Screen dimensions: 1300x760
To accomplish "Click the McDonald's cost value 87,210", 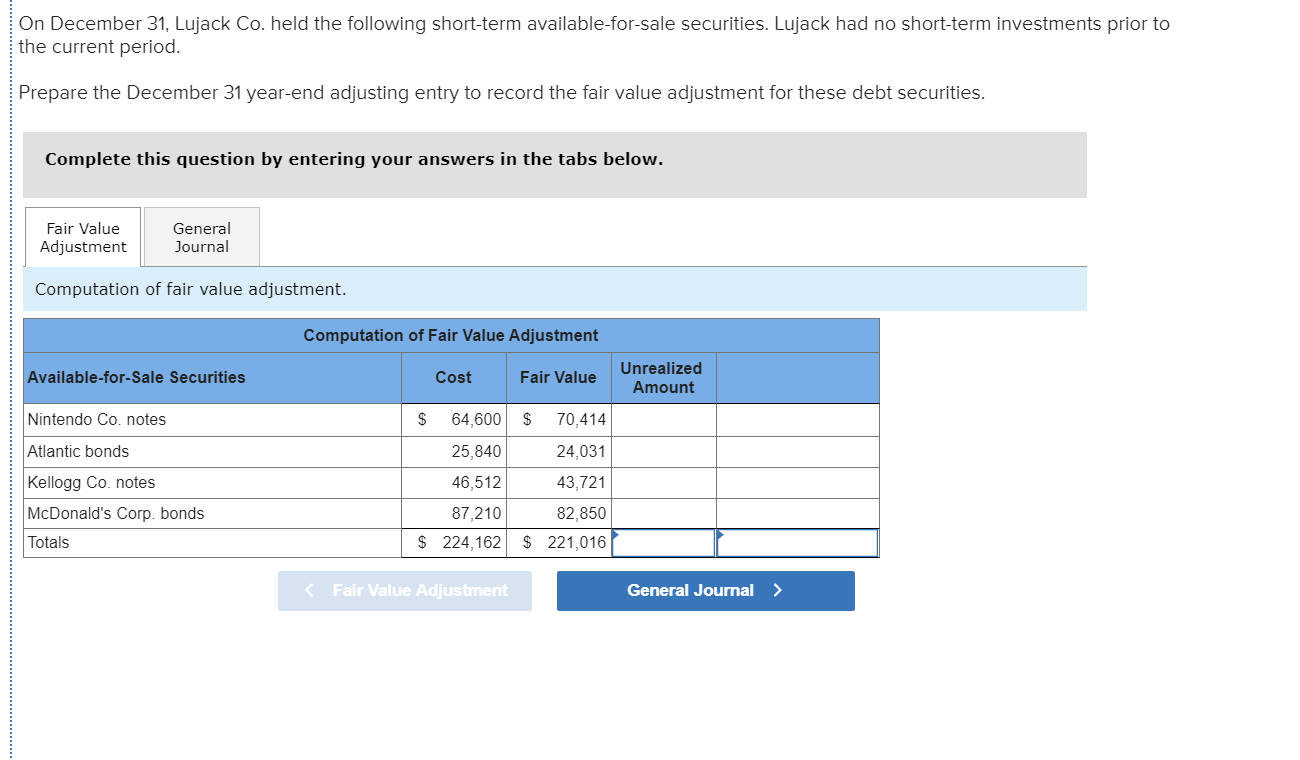I will pos(476,514).
